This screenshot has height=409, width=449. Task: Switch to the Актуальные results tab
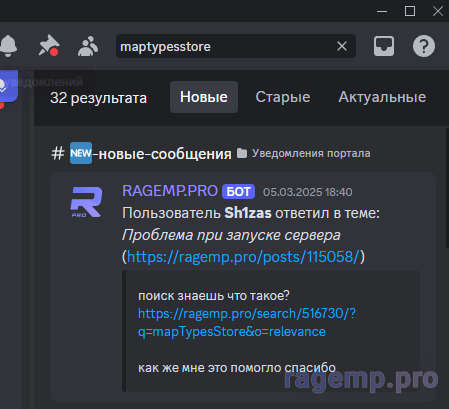pyautogui.click(x=382, y=97)
